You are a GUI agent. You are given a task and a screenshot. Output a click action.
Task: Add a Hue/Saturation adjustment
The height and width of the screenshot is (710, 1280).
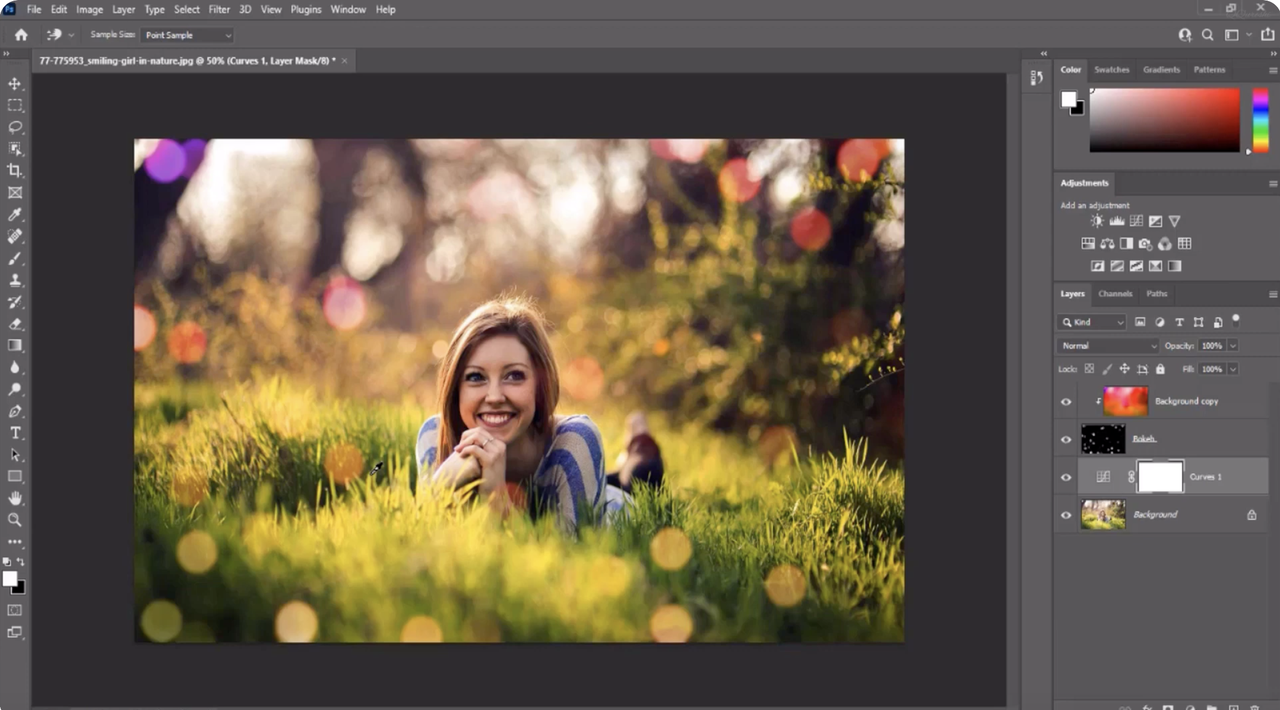1088,243
